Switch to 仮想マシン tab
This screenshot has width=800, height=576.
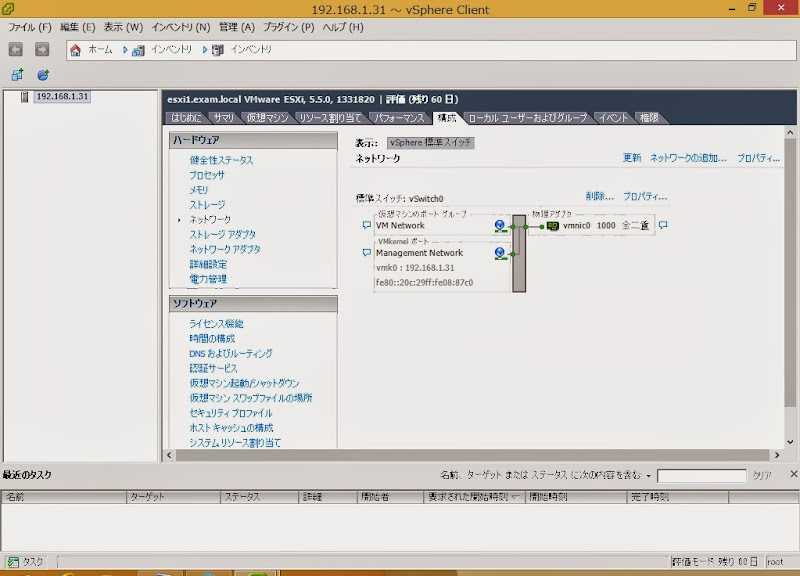coord(267,118)
